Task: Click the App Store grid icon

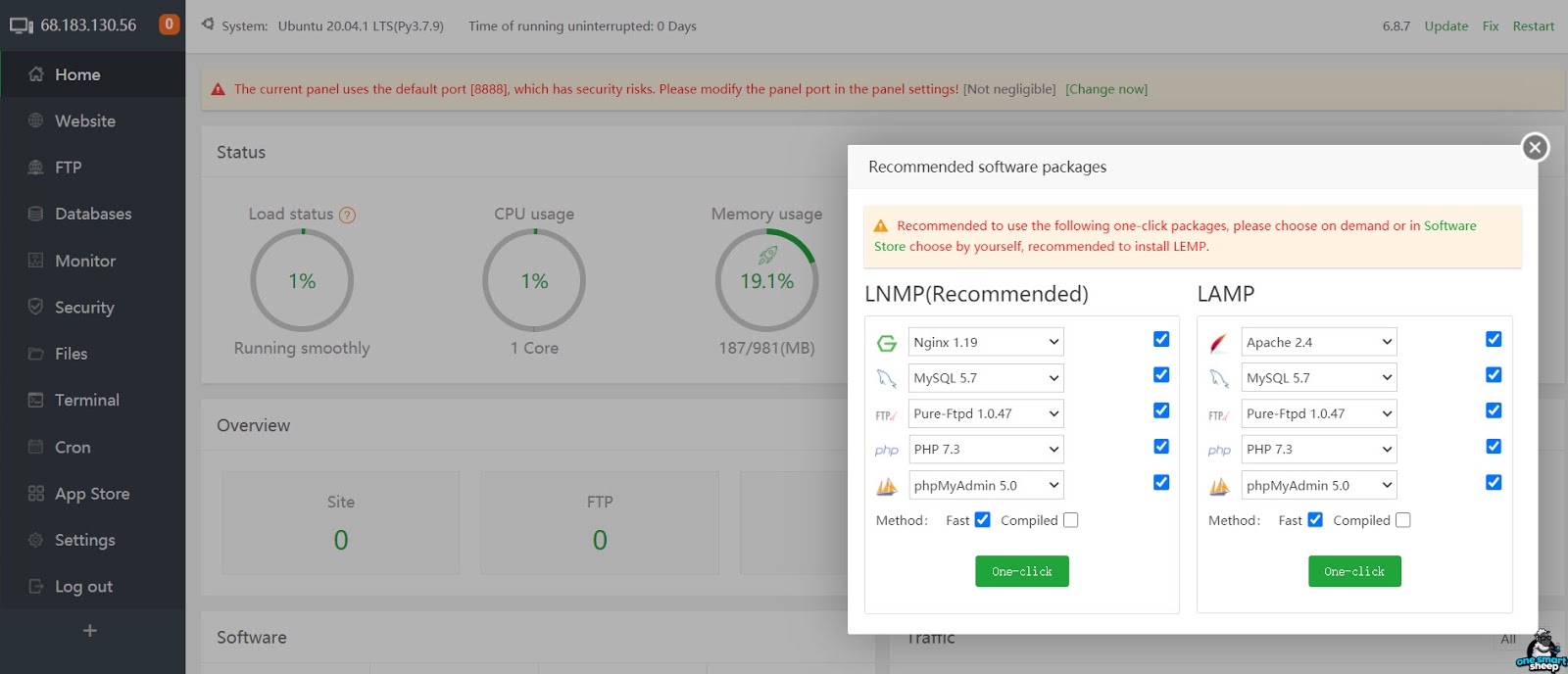Action: point(36,493)
